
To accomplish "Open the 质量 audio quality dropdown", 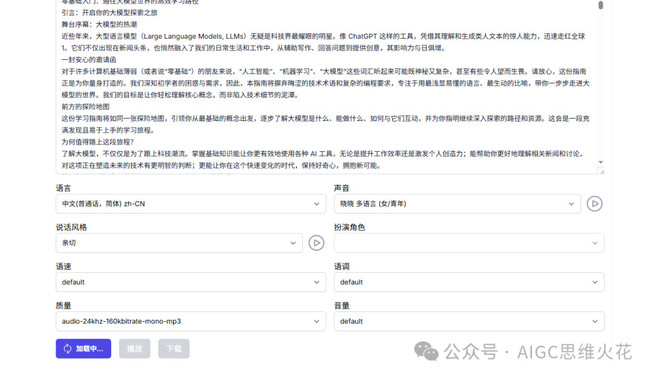I will pos(191,321).
